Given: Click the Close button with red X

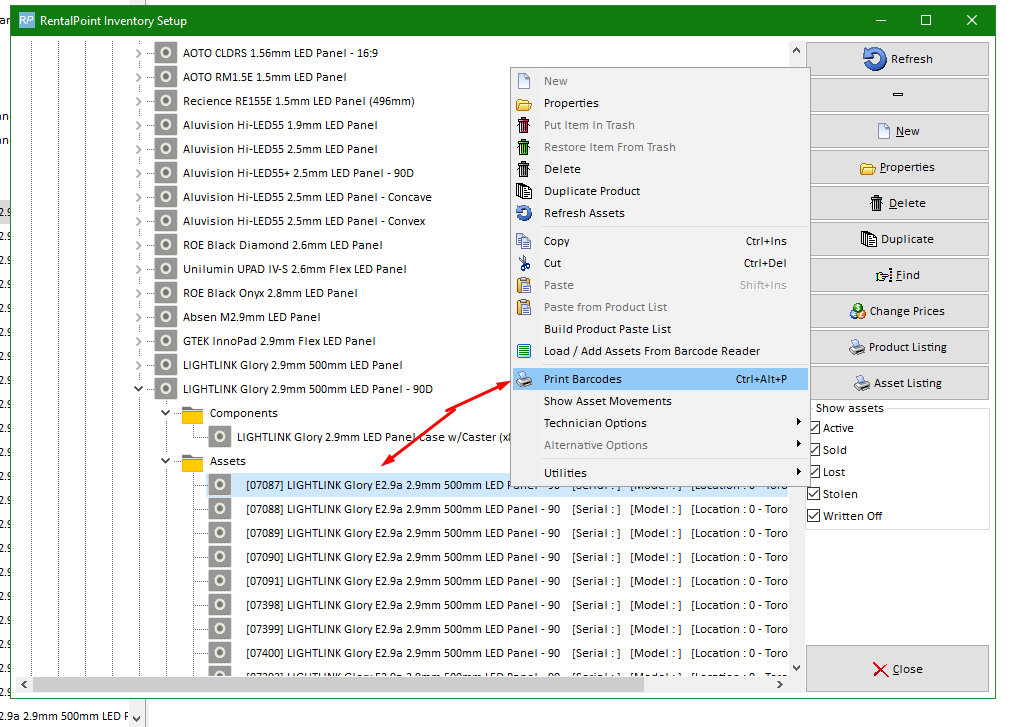Looking at the screenshot, I should point(897,669).
